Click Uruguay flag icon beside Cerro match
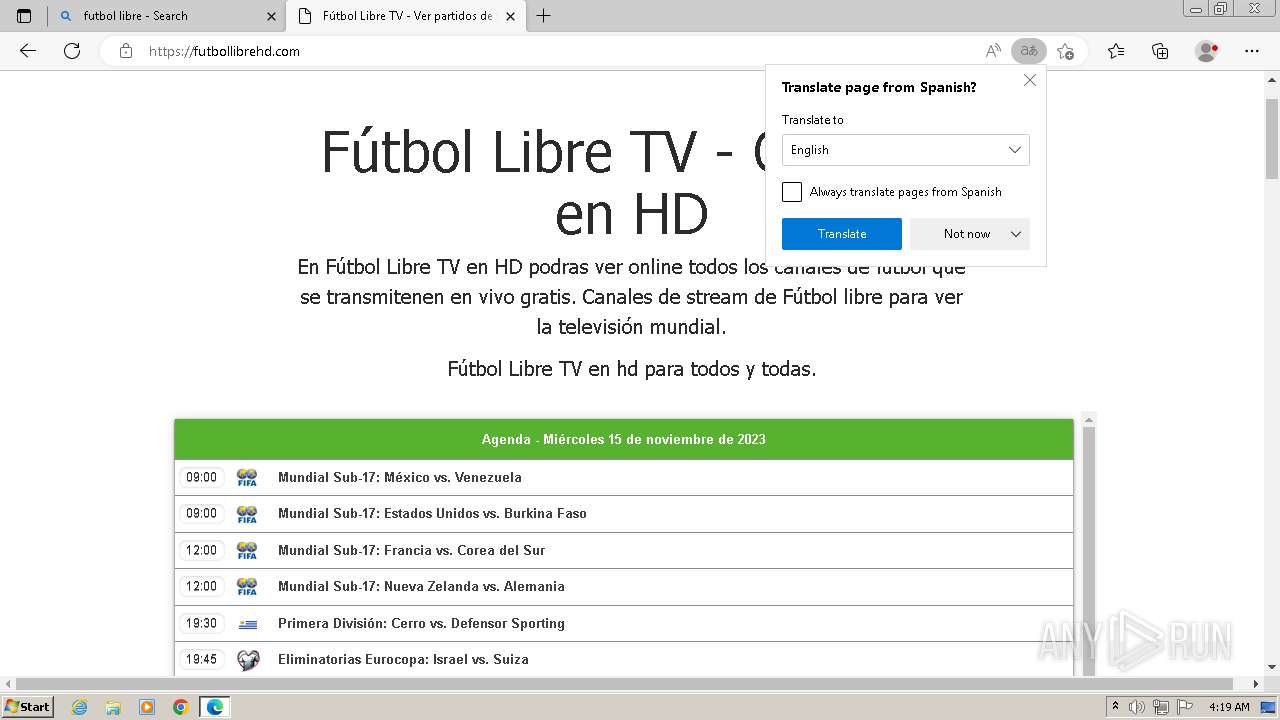This screenshot has width=1280, height=720. [247, 624]
